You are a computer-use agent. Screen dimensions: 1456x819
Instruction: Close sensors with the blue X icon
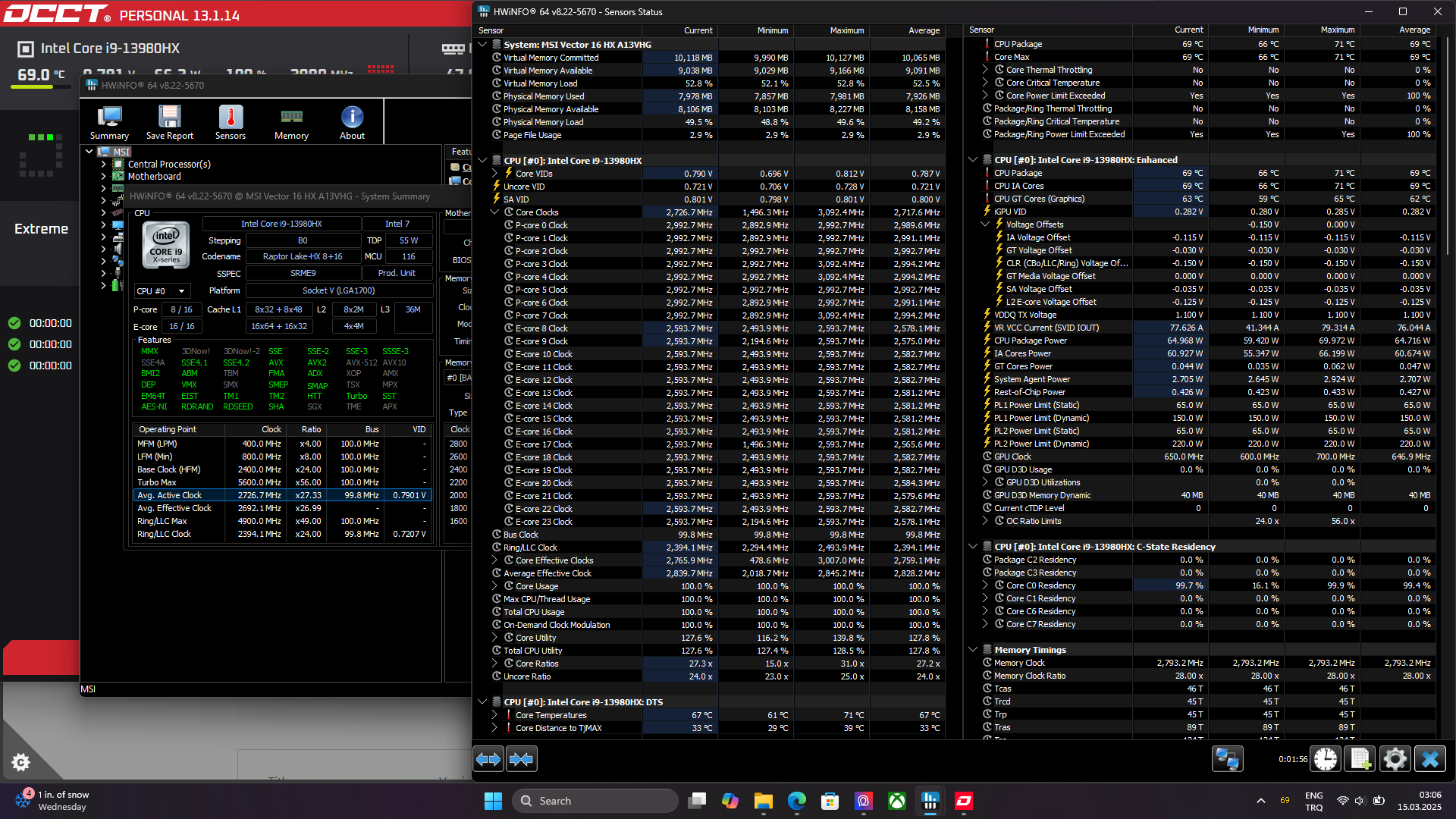1430,759
